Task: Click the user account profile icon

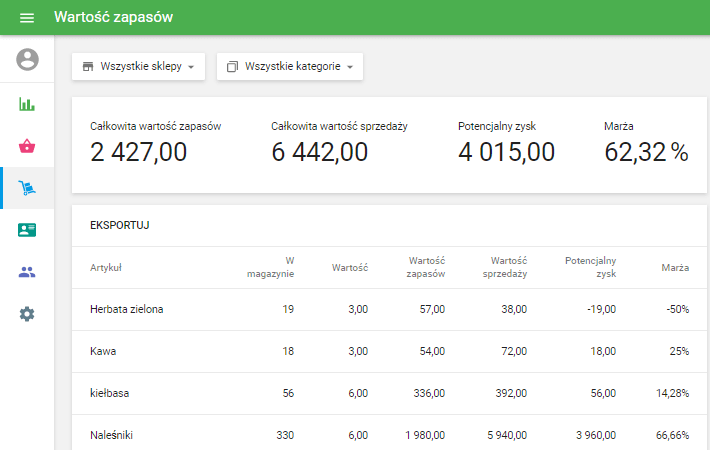Action: [27, 60]
